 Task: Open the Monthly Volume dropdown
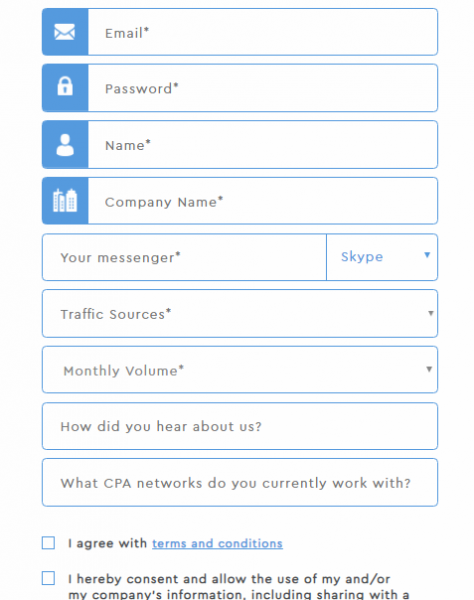tap(240, 370)
